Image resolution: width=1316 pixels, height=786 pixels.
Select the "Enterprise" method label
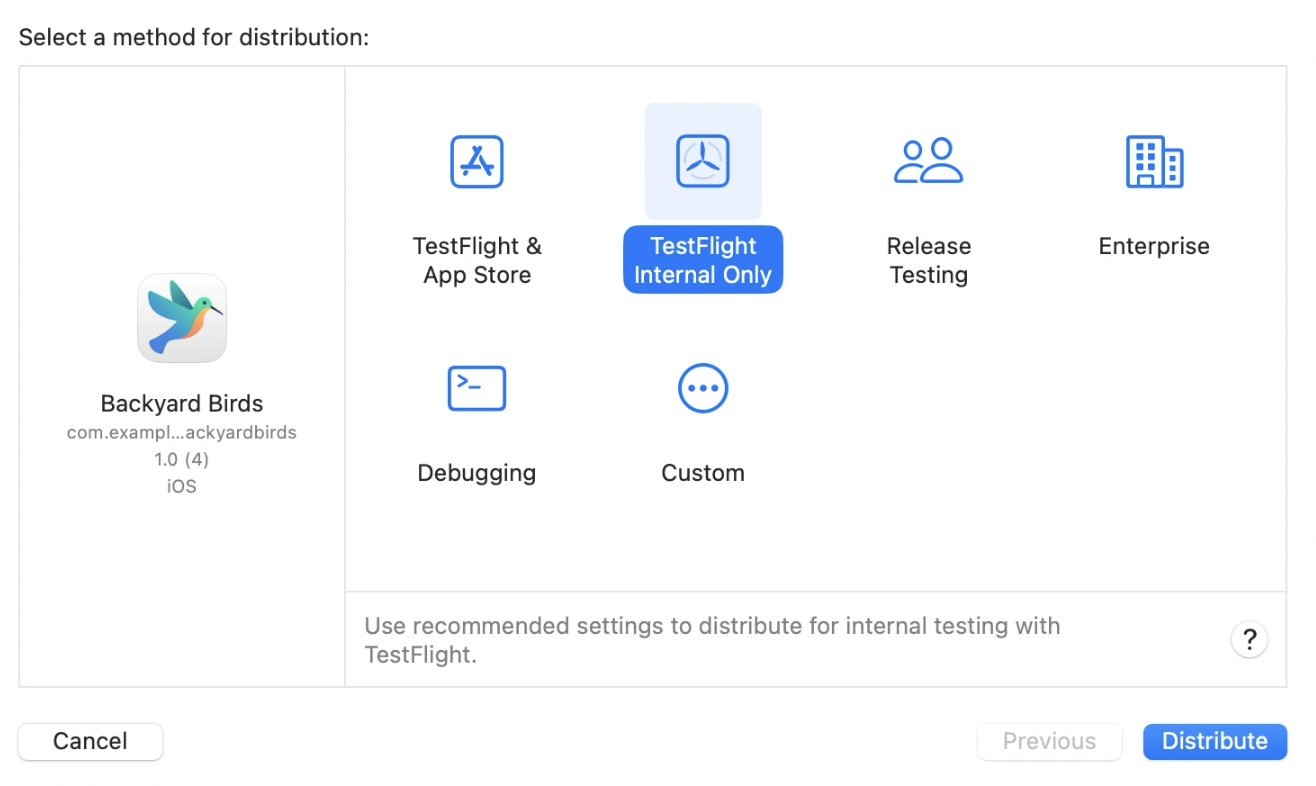click(1154, 246)
